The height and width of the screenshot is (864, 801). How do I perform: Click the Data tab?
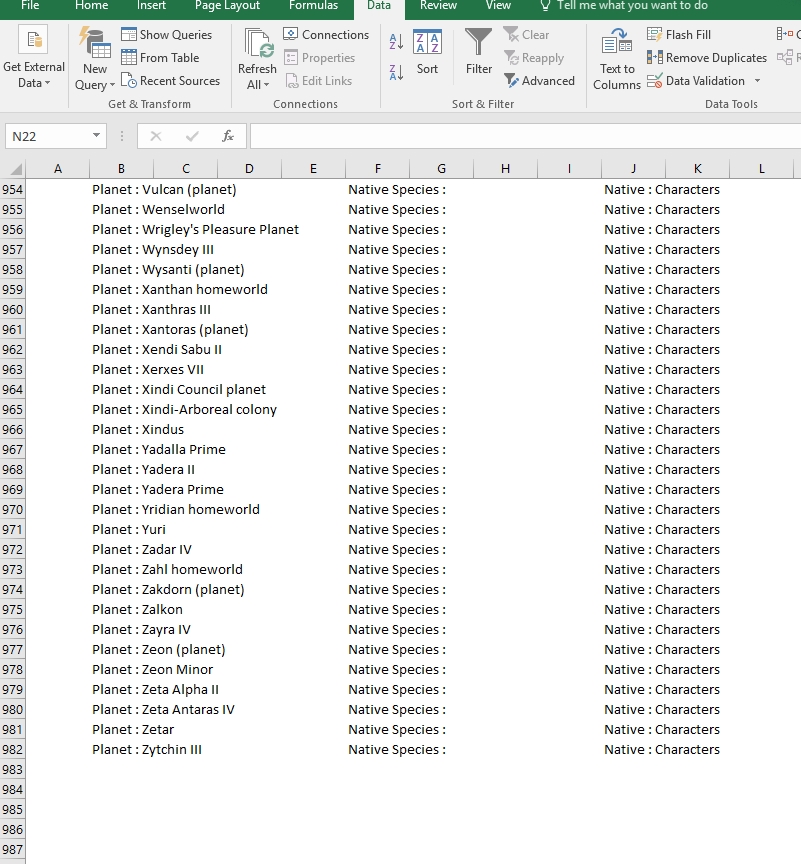coord(379,6)
